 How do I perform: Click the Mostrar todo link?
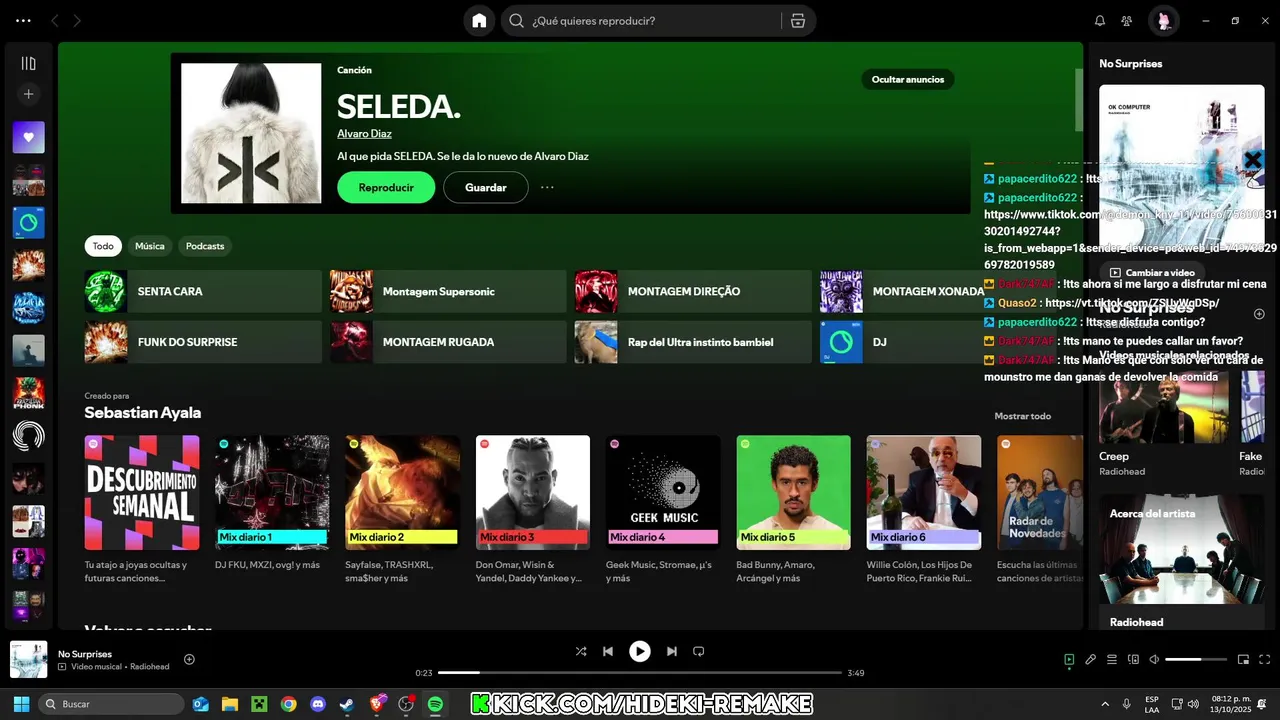pos(1022,416)
